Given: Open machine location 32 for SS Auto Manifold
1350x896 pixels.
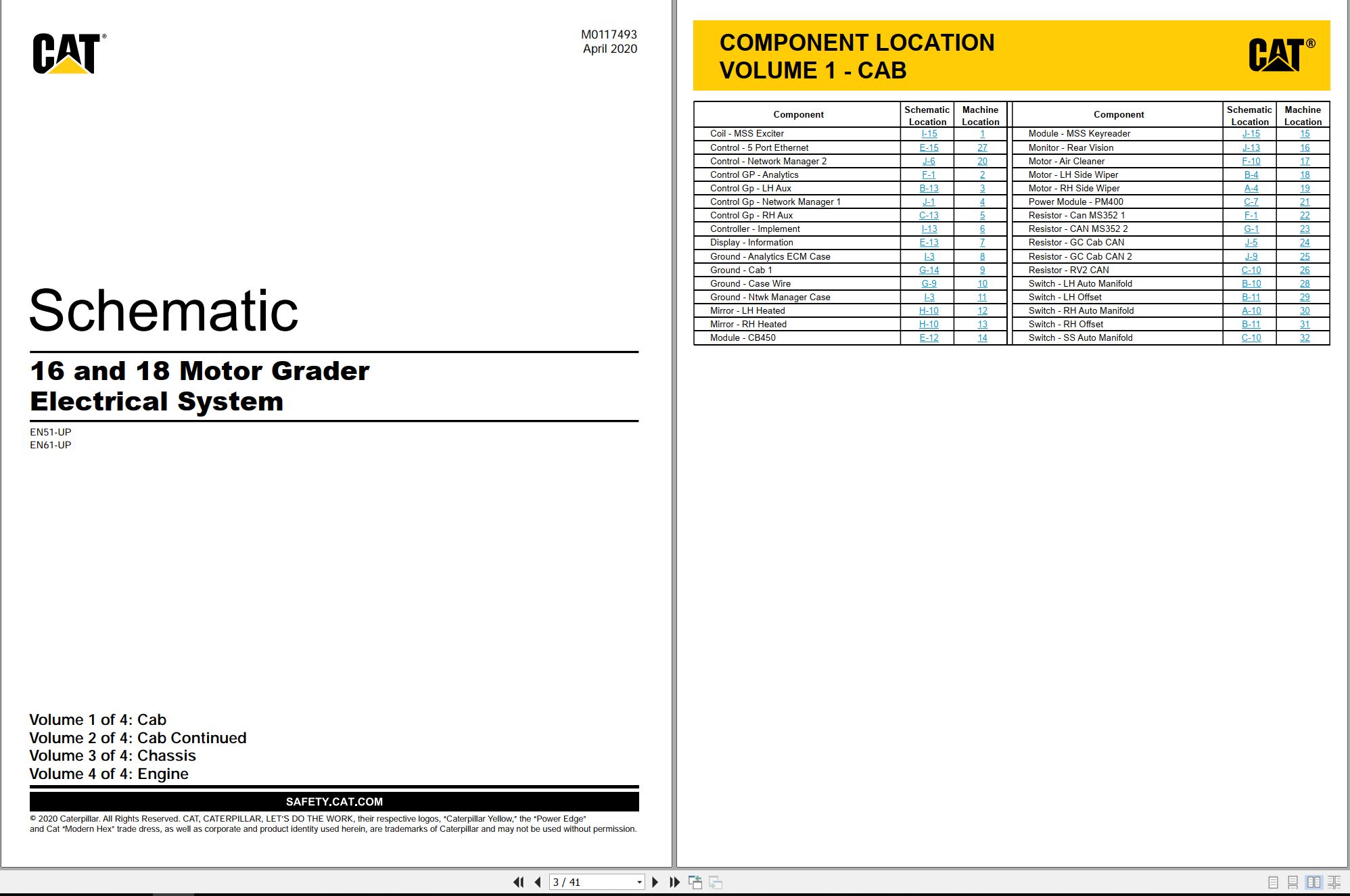Looking at the screenshot, I should 1305,337.
